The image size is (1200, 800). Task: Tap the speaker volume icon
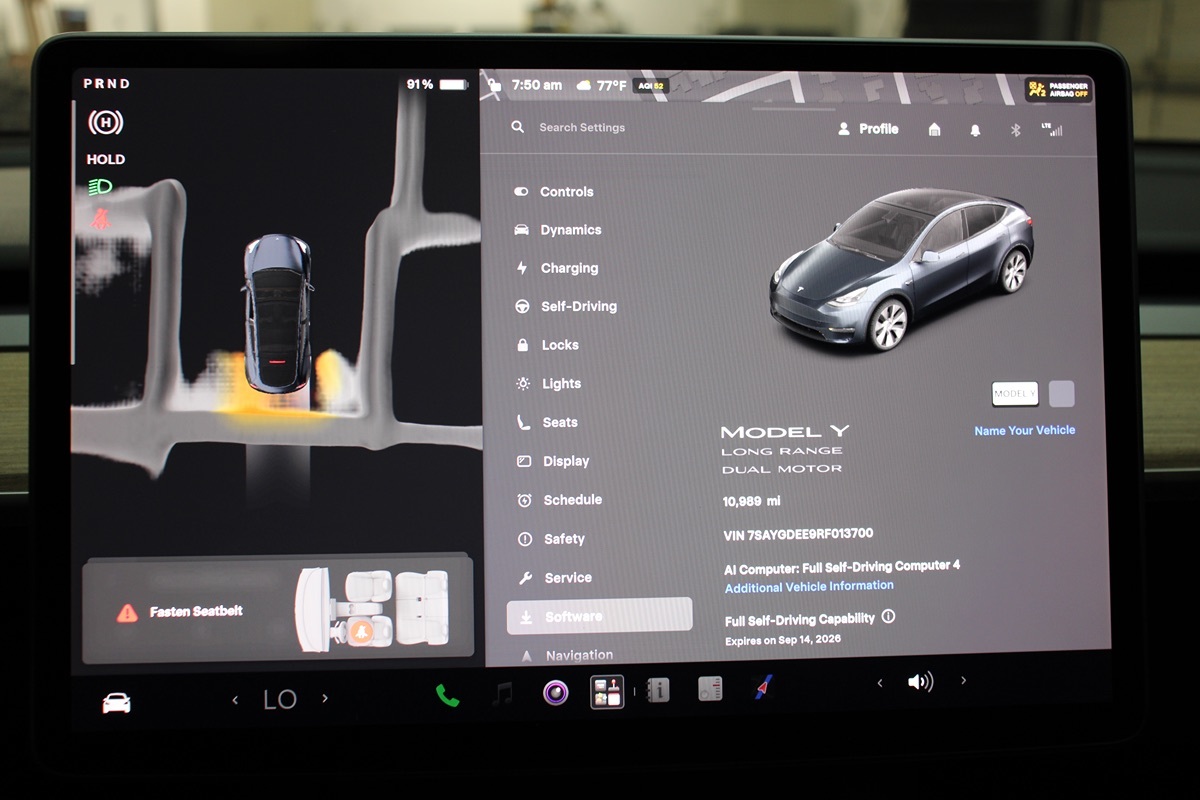920,682
